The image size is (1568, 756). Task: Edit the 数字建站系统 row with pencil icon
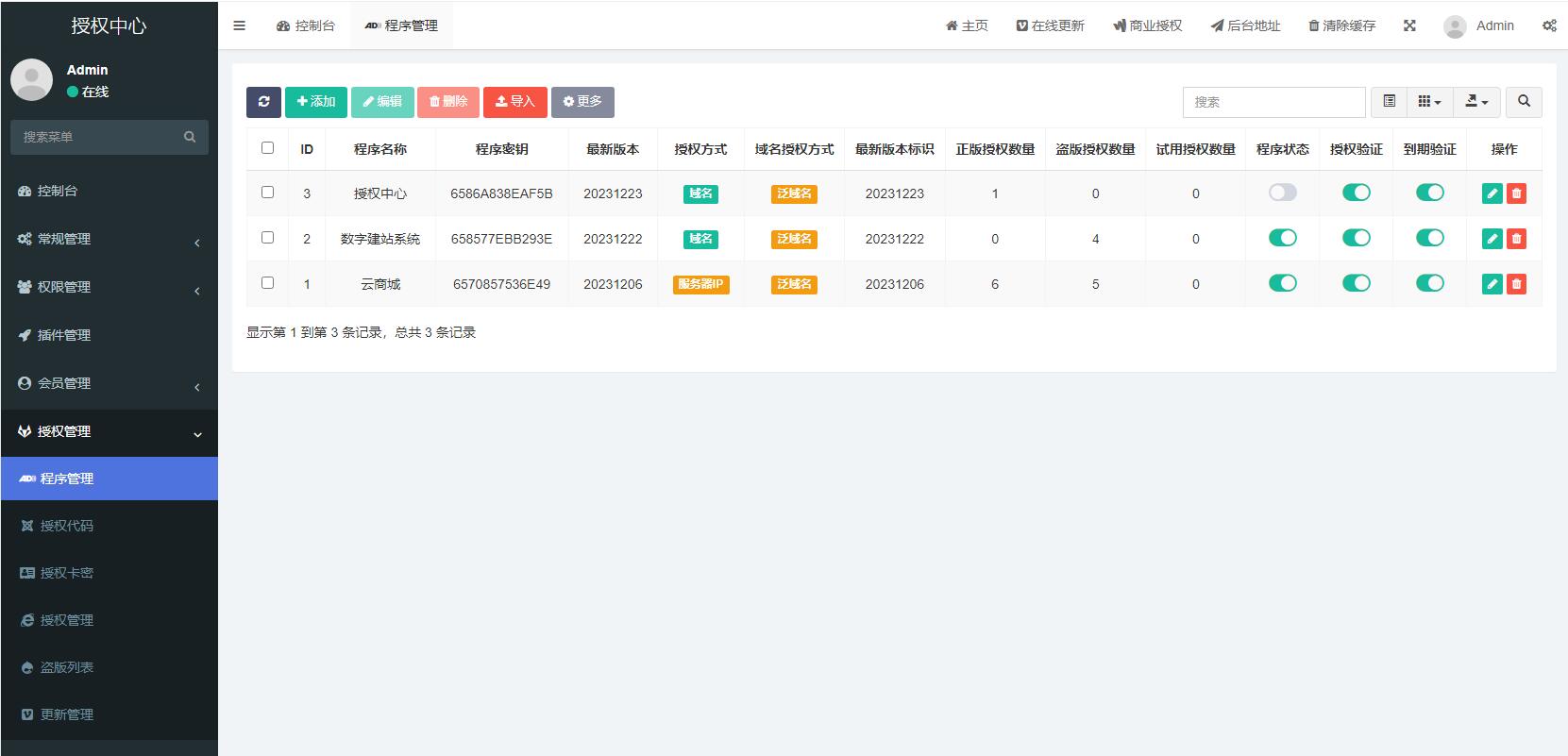pos(1492,239)
